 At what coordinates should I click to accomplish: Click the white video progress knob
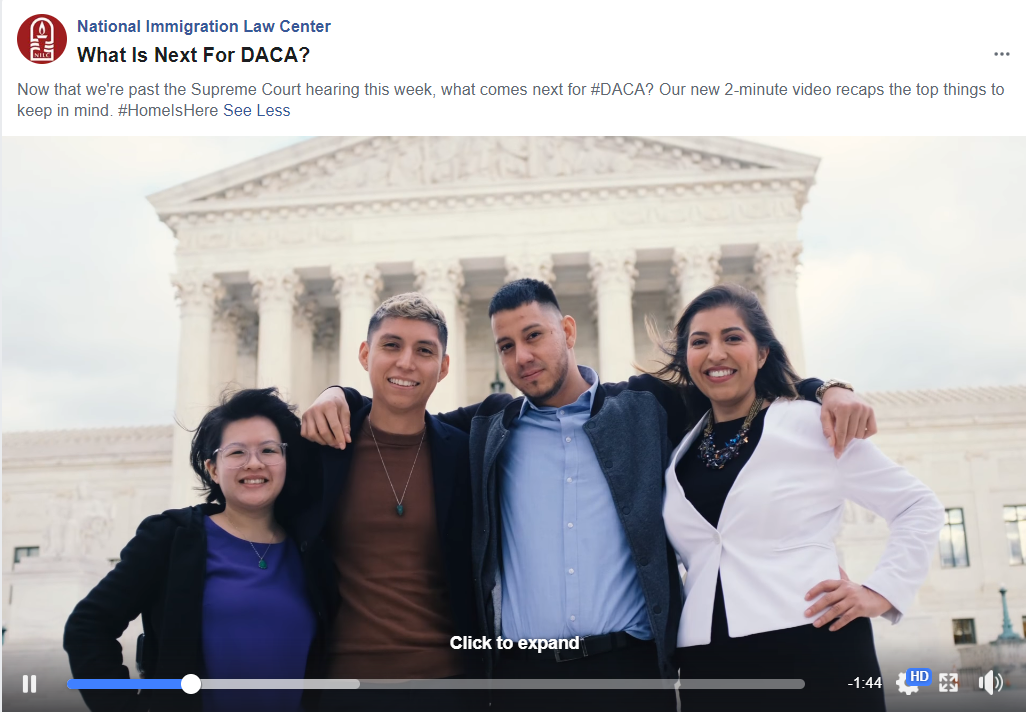(190, 684)
